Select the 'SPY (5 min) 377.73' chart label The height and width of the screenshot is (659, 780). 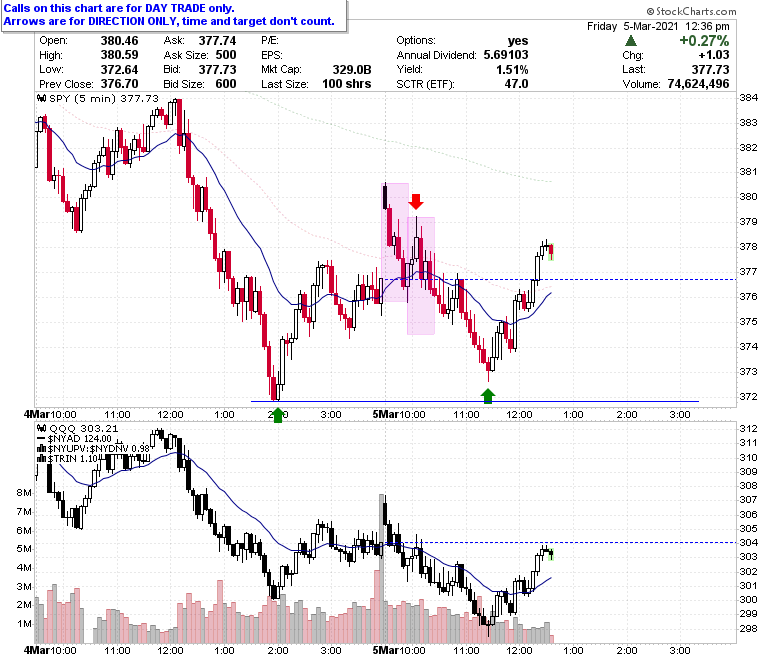coord(104,98)
